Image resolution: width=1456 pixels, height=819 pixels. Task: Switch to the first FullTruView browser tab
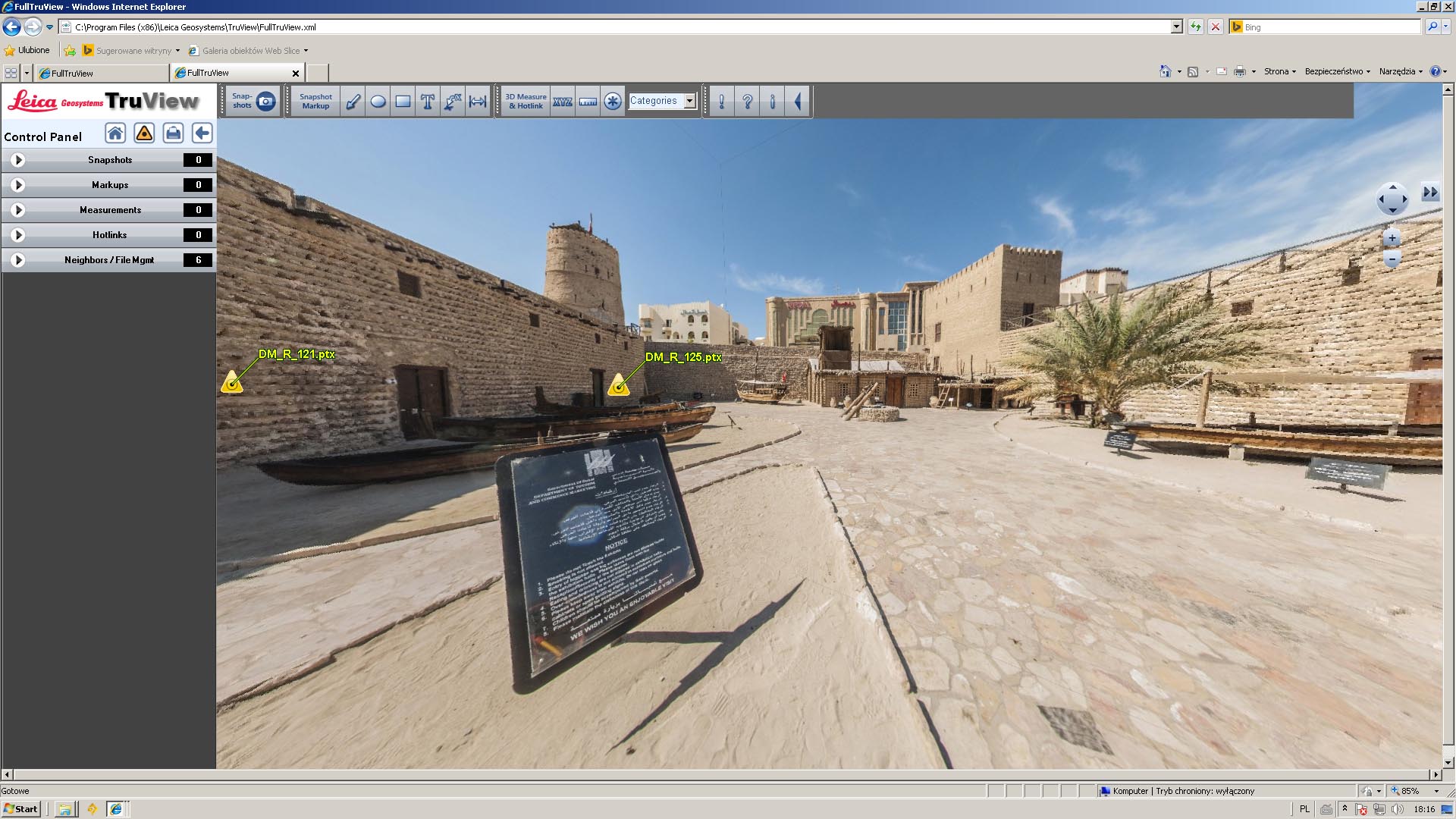click(99, 73)
